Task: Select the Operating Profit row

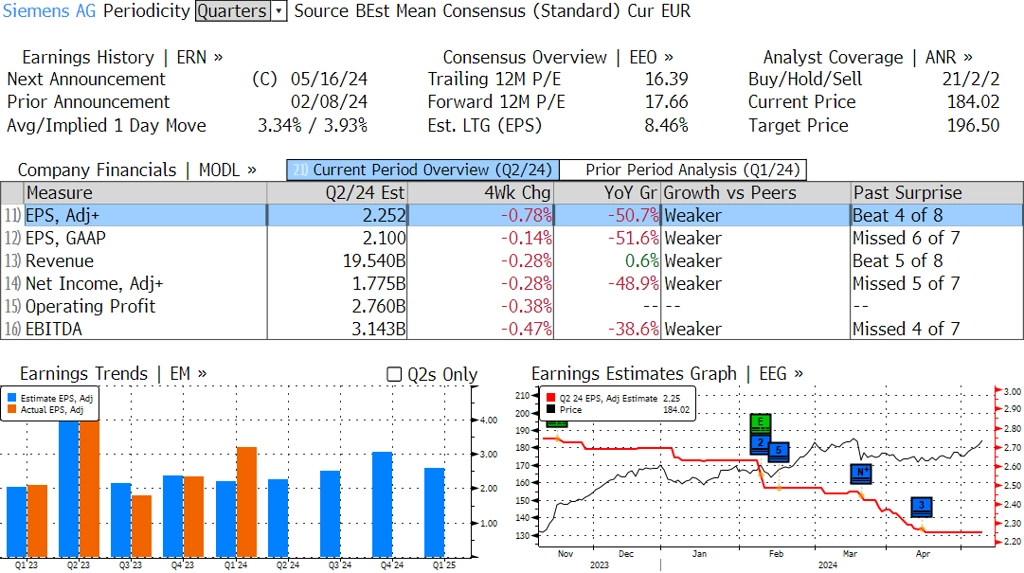Action: 512,306
